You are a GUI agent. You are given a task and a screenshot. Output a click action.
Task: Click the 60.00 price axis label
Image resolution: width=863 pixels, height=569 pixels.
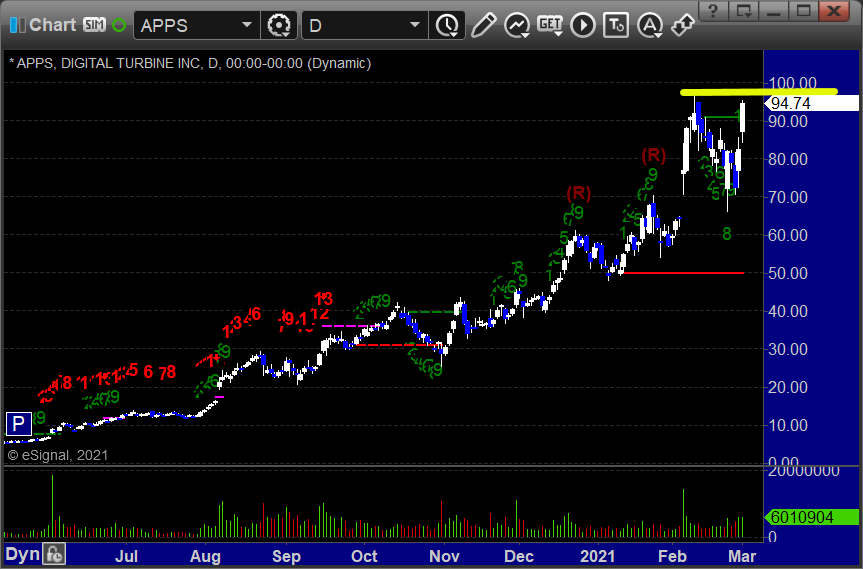(788, 235)
